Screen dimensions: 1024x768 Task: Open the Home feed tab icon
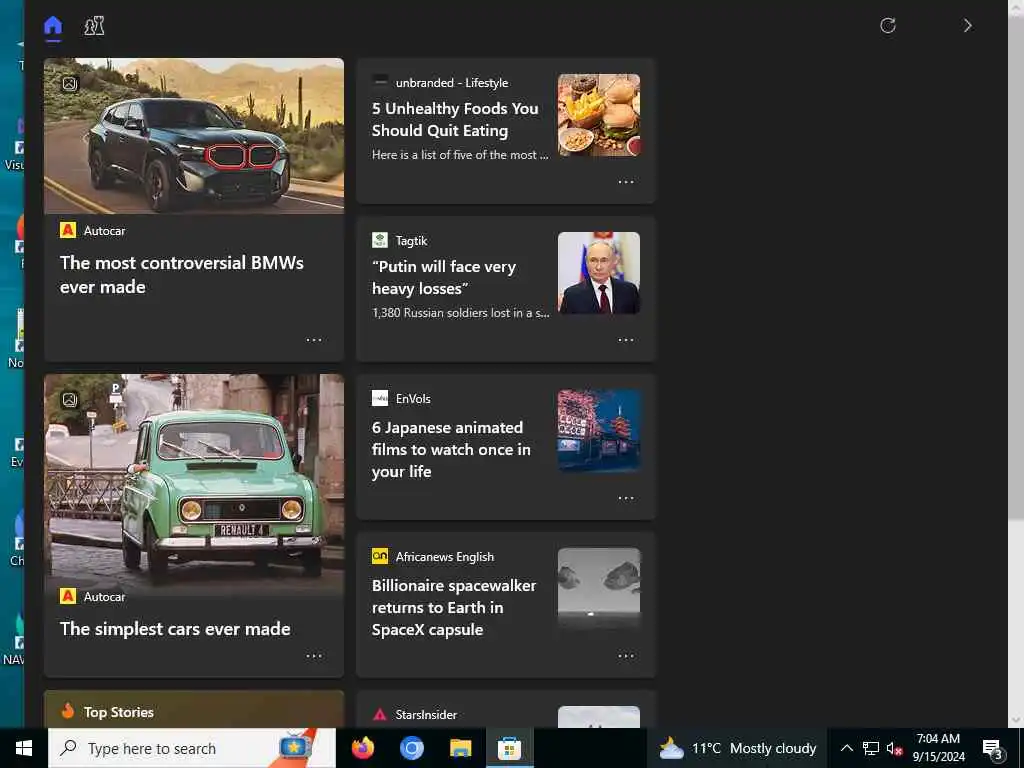(53, 26)
